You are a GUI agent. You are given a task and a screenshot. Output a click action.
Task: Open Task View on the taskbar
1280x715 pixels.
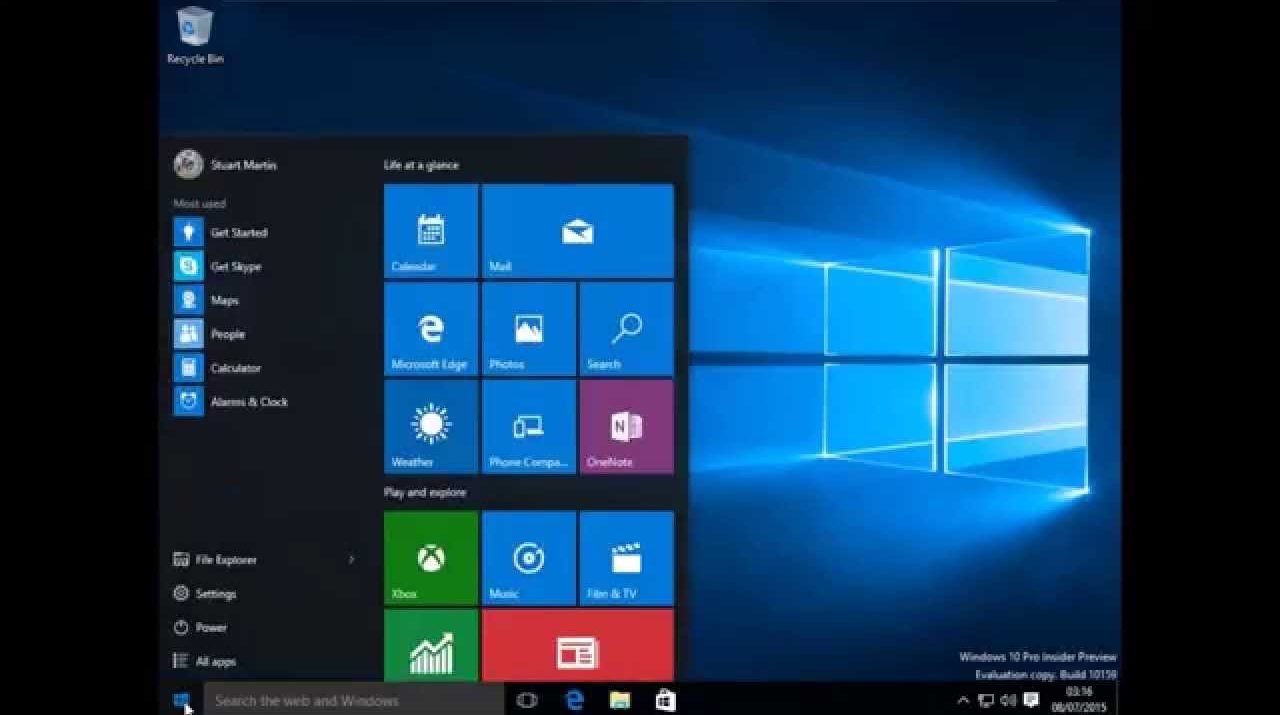coord(527,700)
